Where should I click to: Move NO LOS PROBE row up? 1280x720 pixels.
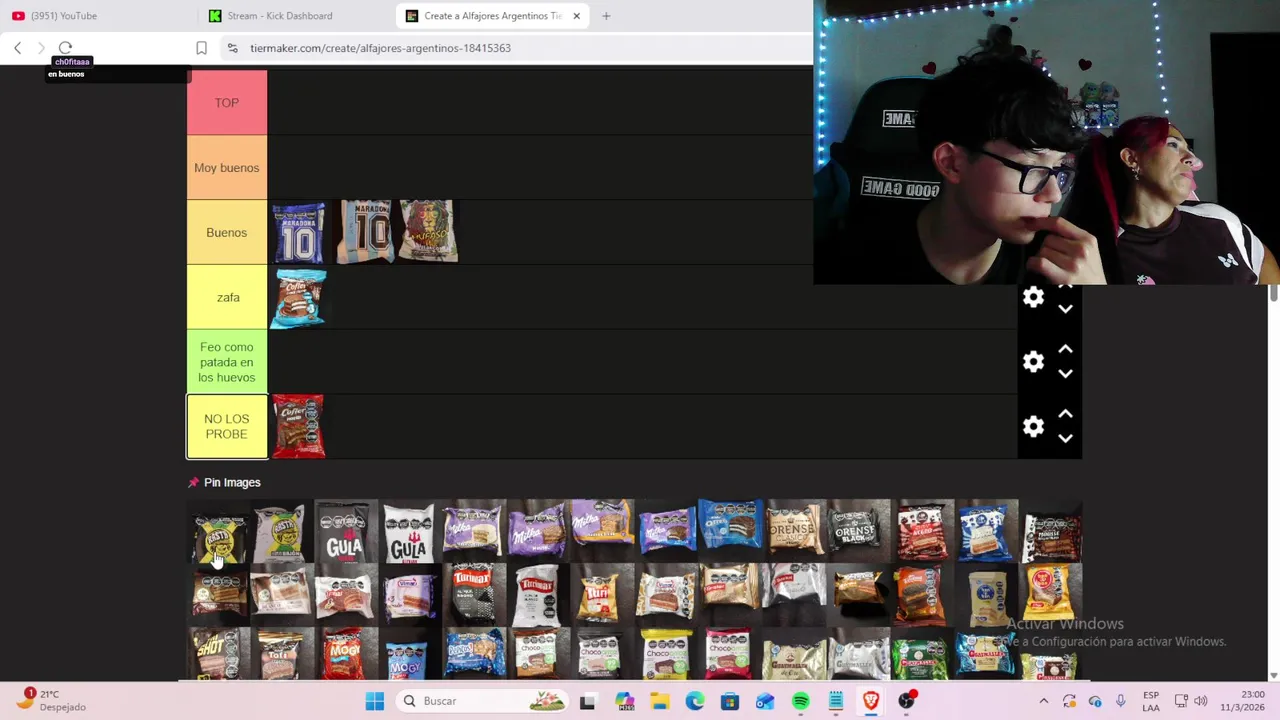(1065, 414)
